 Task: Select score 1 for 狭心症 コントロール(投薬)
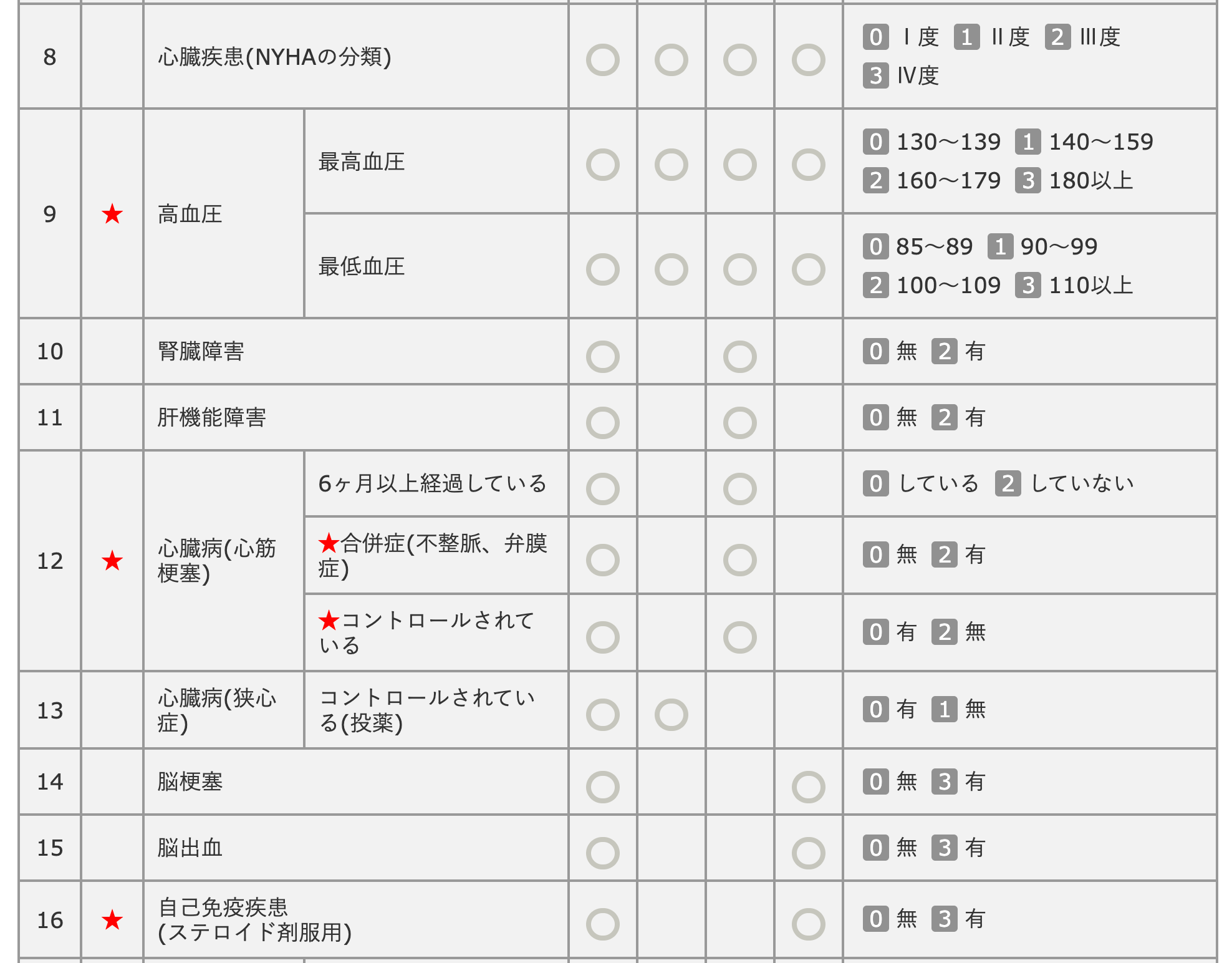(x=671, y=715)
